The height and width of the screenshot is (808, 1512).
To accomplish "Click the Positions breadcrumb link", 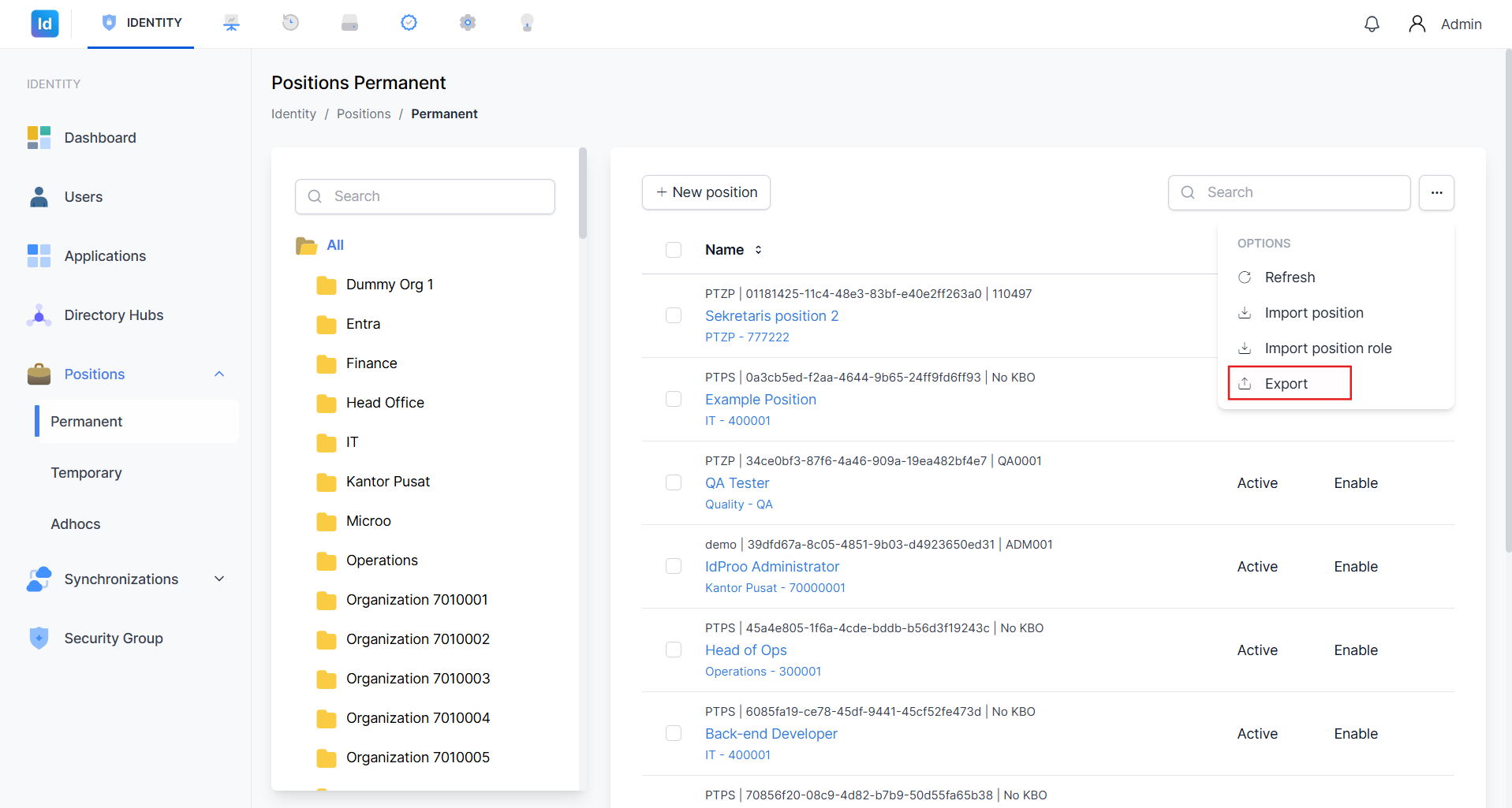I will (x=364, y=114).
